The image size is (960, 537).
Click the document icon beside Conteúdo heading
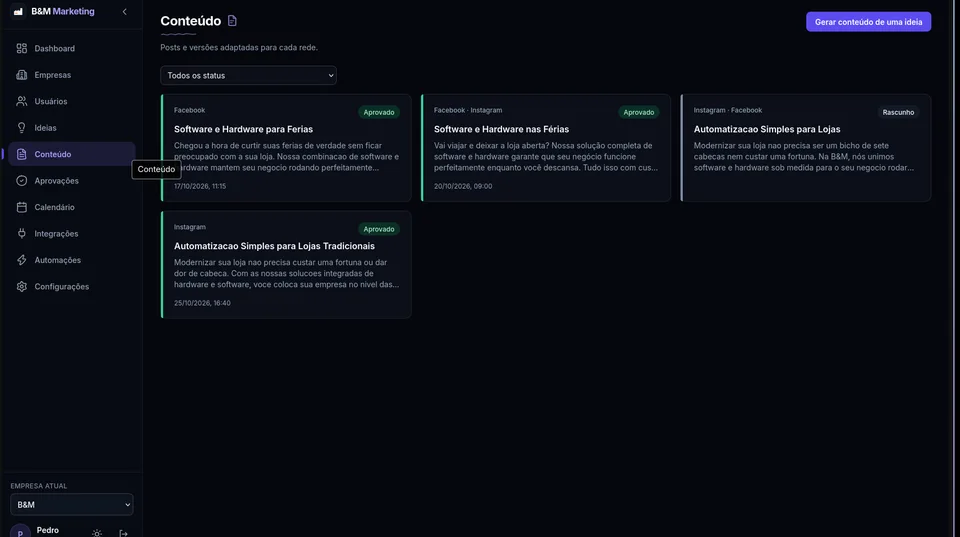click(232, 21)
